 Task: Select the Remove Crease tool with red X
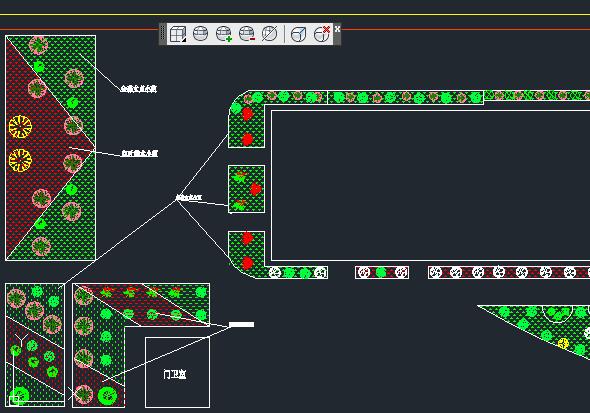tap(322, 34)
